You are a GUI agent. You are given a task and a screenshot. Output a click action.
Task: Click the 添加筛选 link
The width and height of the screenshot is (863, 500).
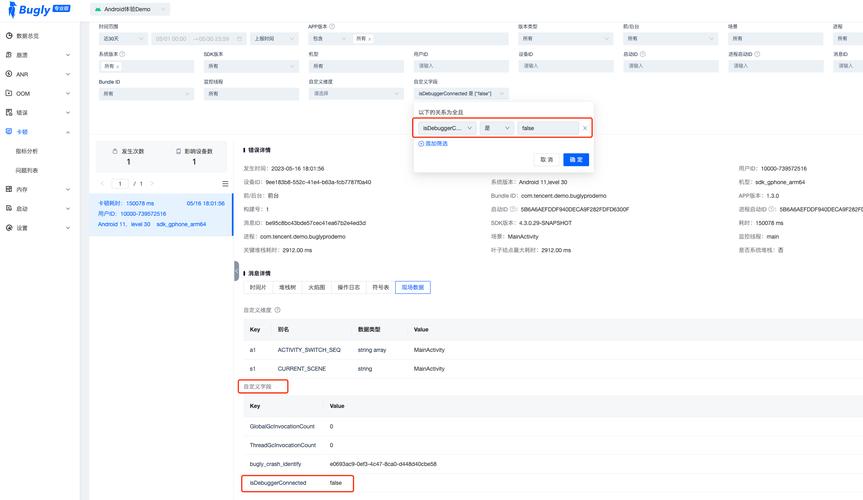433,144
